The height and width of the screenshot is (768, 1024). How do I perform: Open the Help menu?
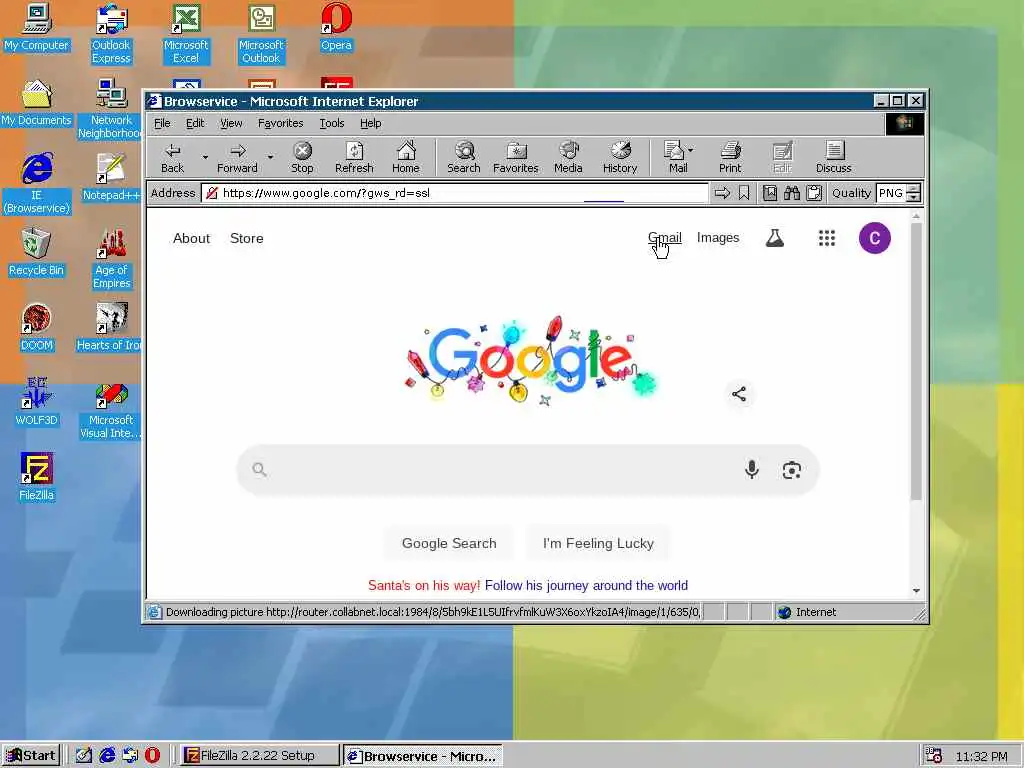(x=370, y=123)
